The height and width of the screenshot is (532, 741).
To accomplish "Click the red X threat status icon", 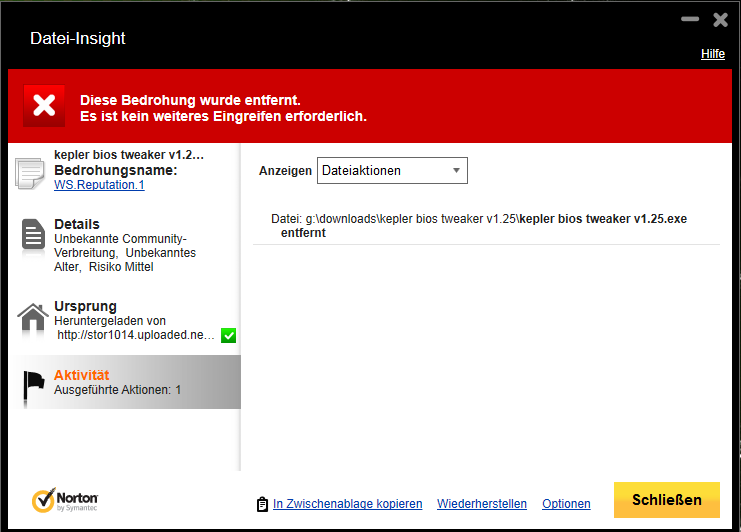I will (x=44, y=105).
